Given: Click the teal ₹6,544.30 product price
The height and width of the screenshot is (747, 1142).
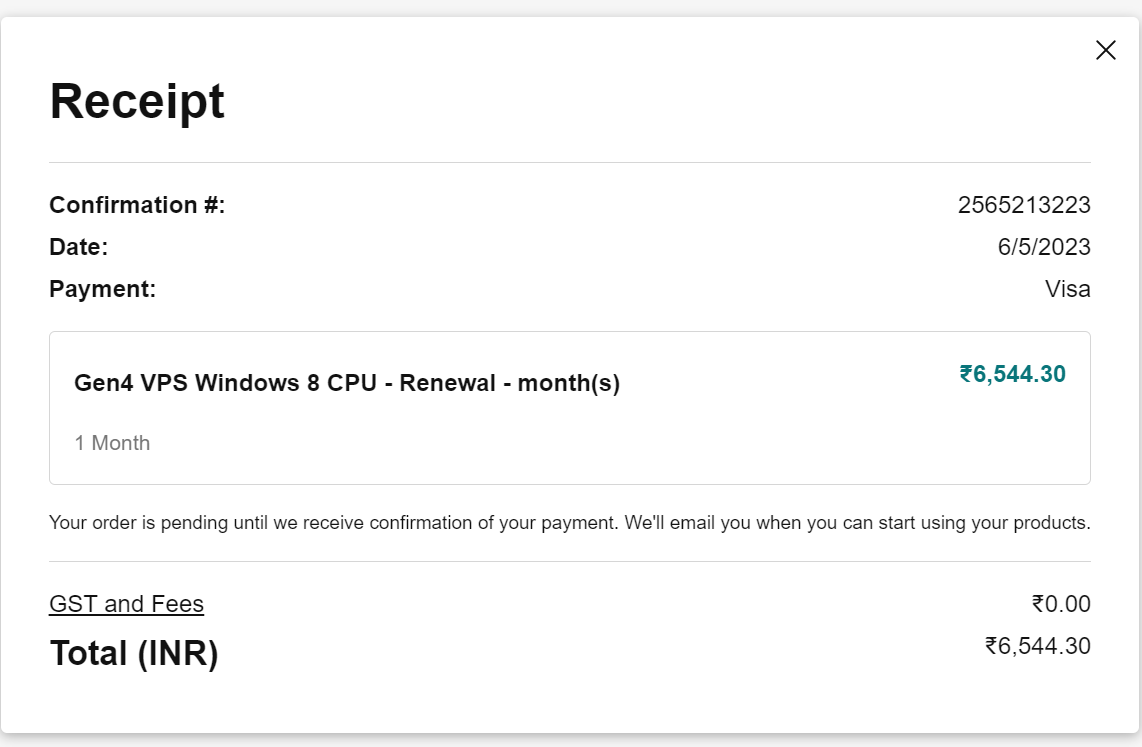Looking at the screenshot, I should [1012, 375].
